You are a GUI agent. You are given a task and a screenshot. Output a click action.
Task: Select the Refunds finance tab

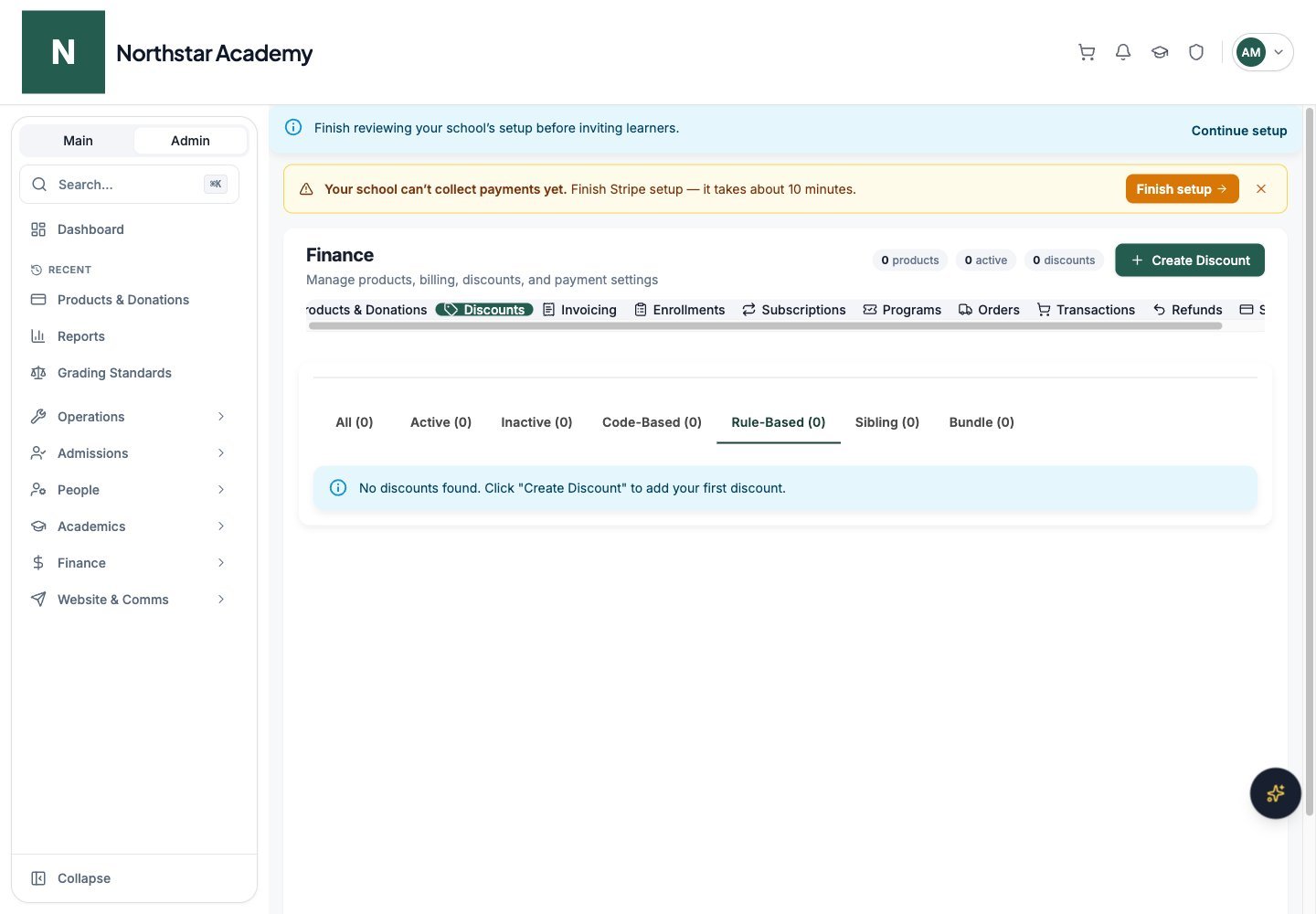1187,310
